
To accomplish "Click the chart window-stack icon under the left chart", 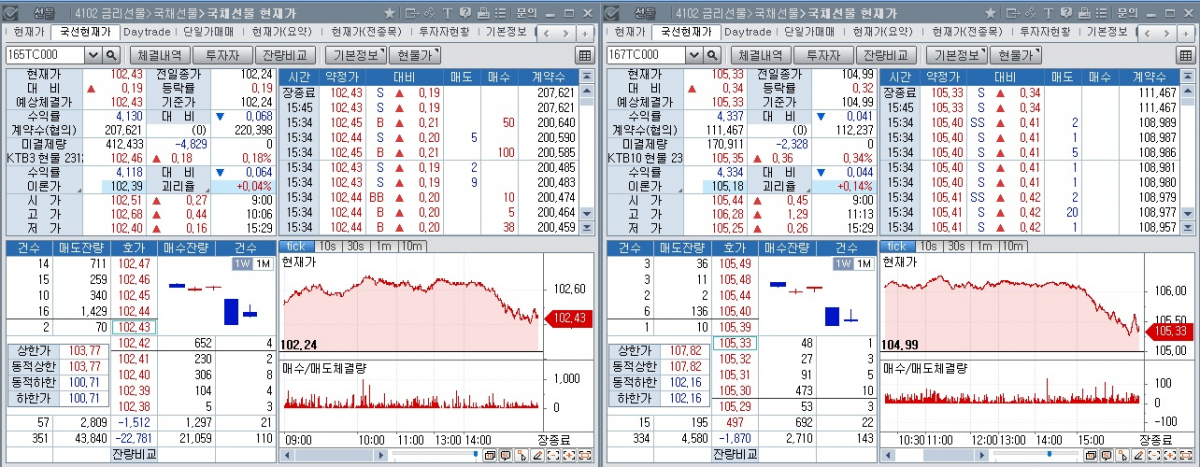I will pyautogui.click(x=490, y=456).
